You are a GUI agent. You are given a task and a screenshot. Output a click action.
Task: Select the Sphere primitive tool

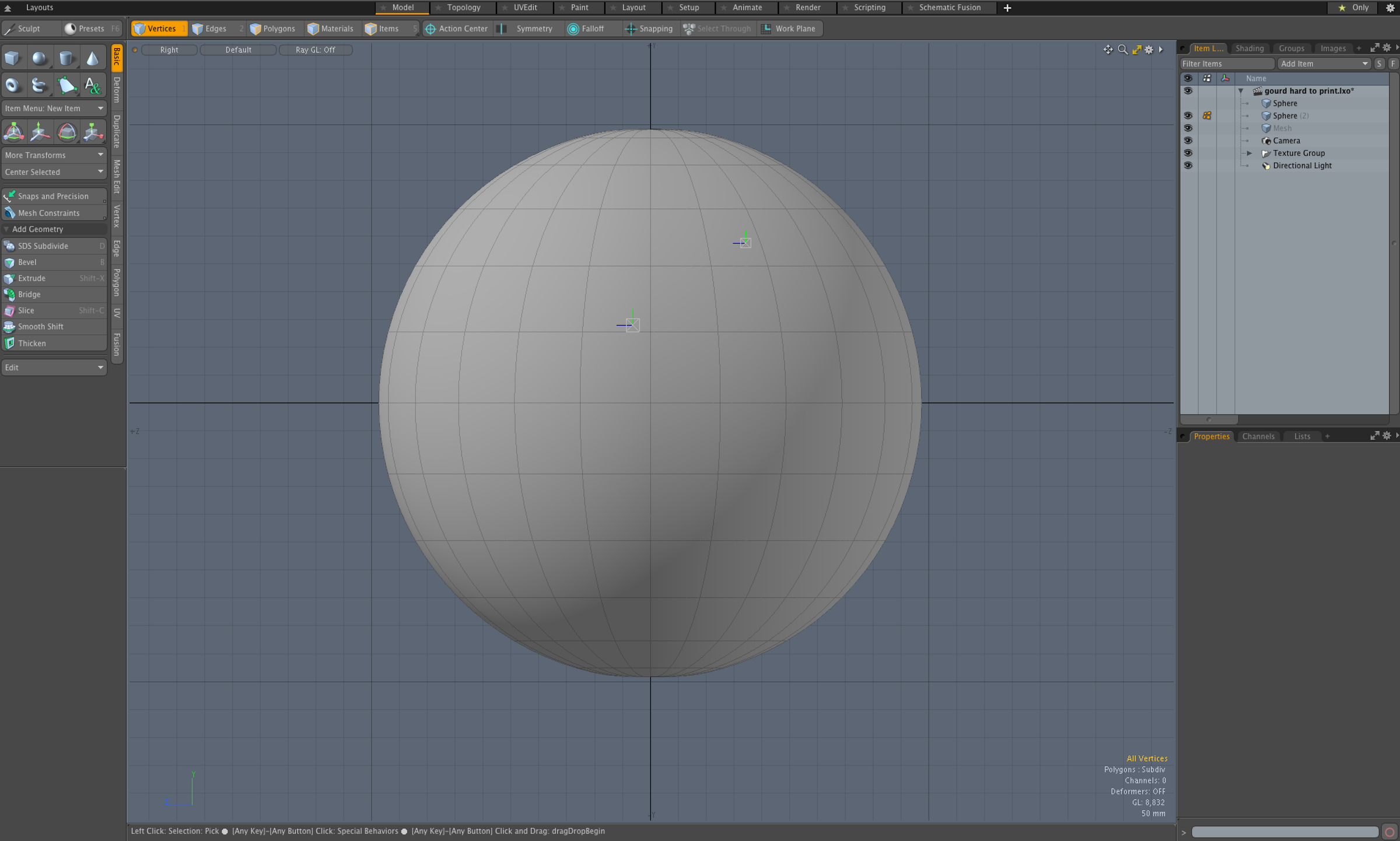coord(40,58)
